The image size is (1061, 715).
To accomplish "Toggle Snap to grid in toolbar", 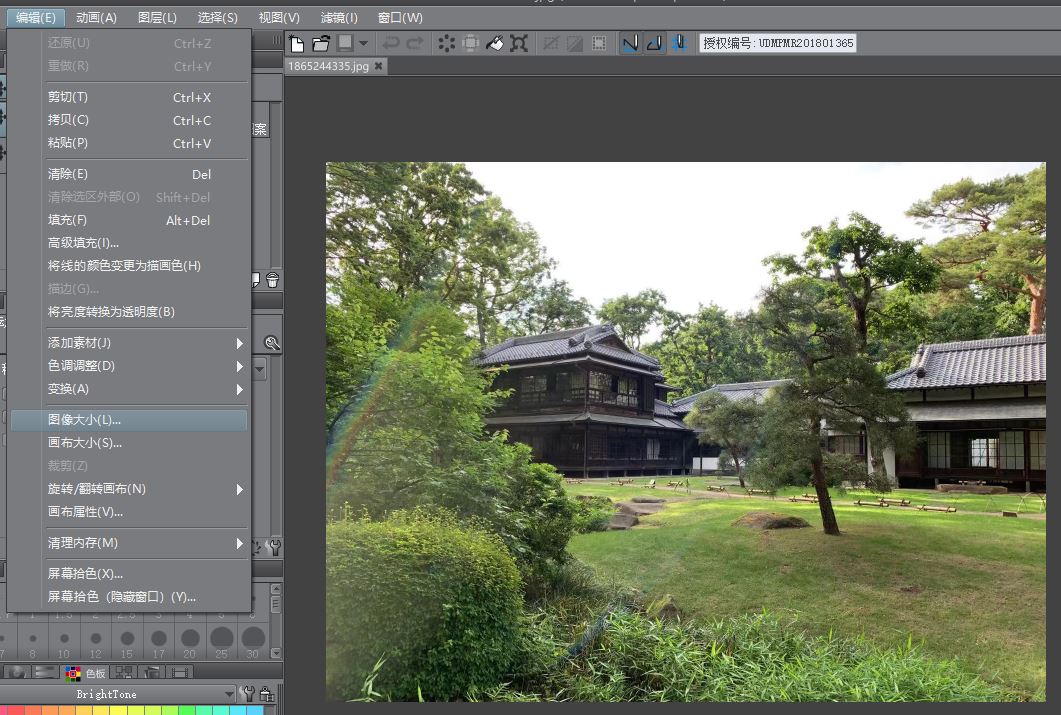I will pyautogui.click(x=679, y=43).
